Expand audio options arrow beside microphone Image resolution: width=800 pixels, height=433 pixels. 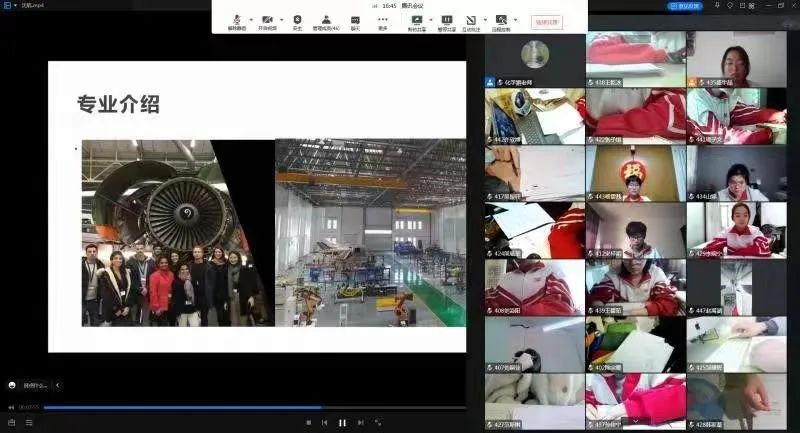249,19
